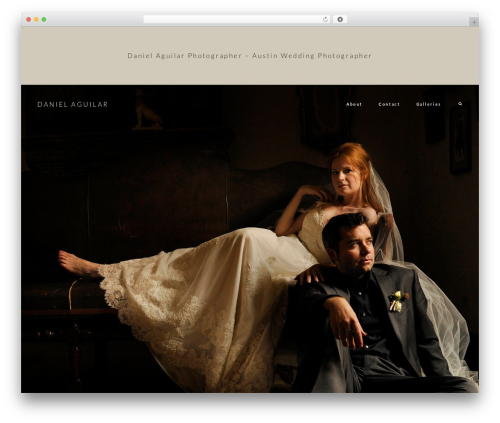Image resolution: width=500 pixels, height=423 pixels.
Task: Maximize the window with the green button
Action: tap(44, 20)
